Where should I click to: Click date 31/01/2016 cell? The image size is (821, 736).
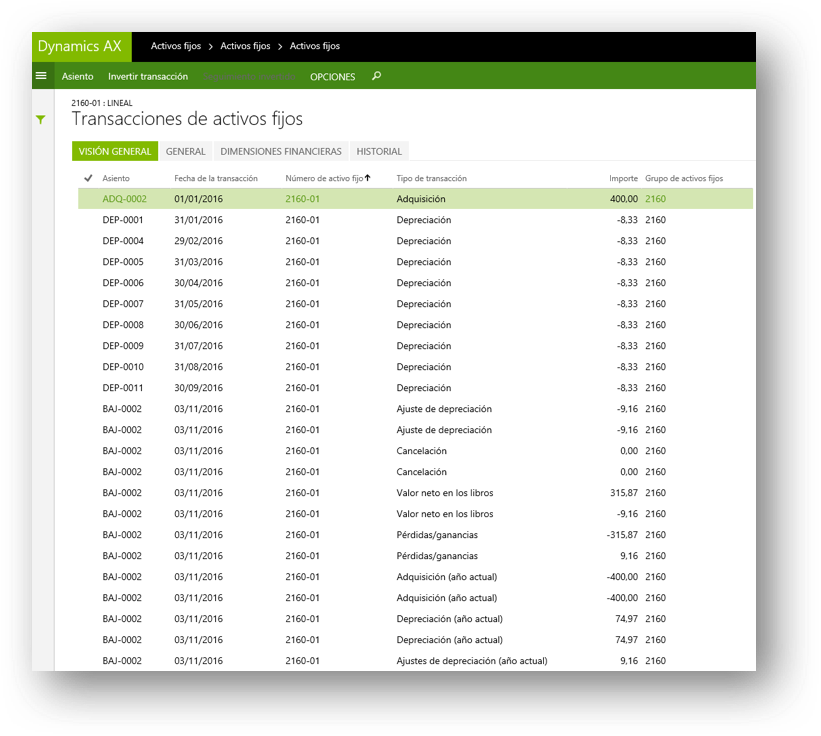tap(198, 220)
